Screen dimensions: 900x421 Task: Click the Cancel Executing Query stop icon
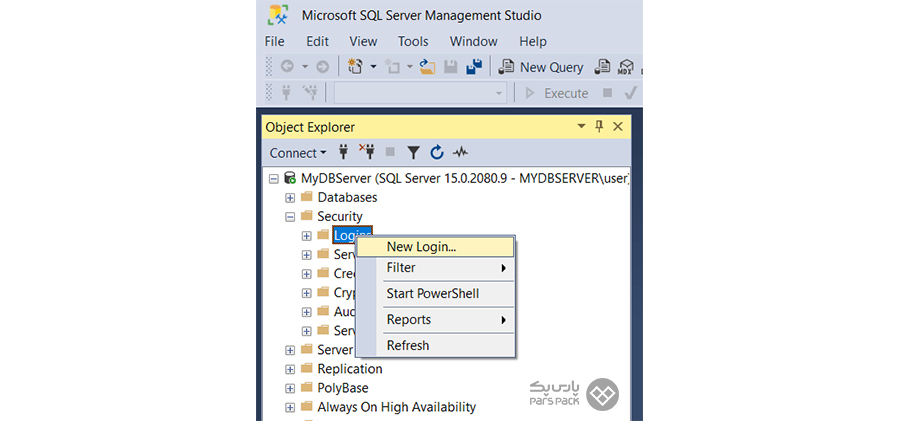pyautogui.click(x=607, y=92)
